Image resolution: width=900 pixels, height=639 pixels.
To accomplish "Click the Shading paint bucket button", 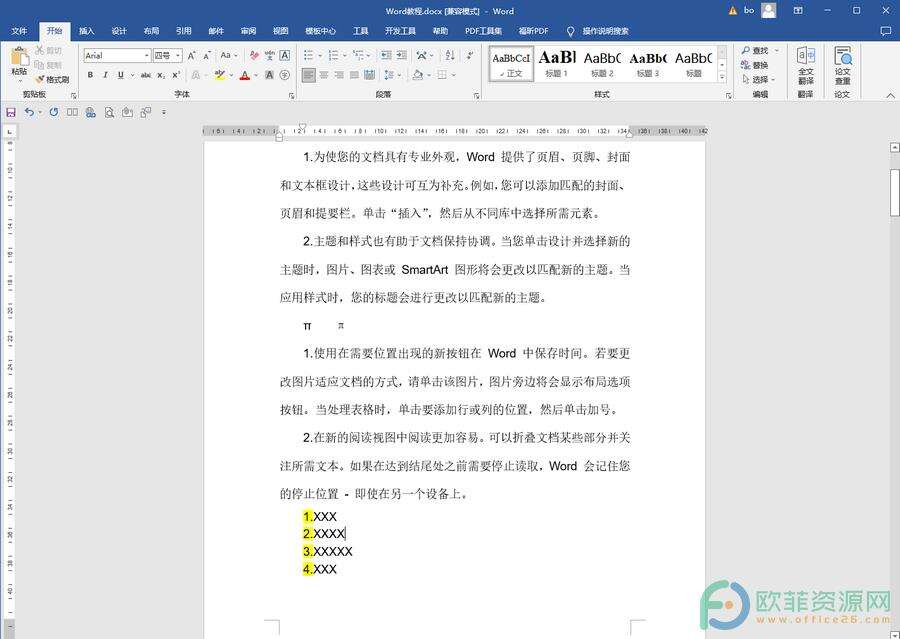I will click(418, 75).
